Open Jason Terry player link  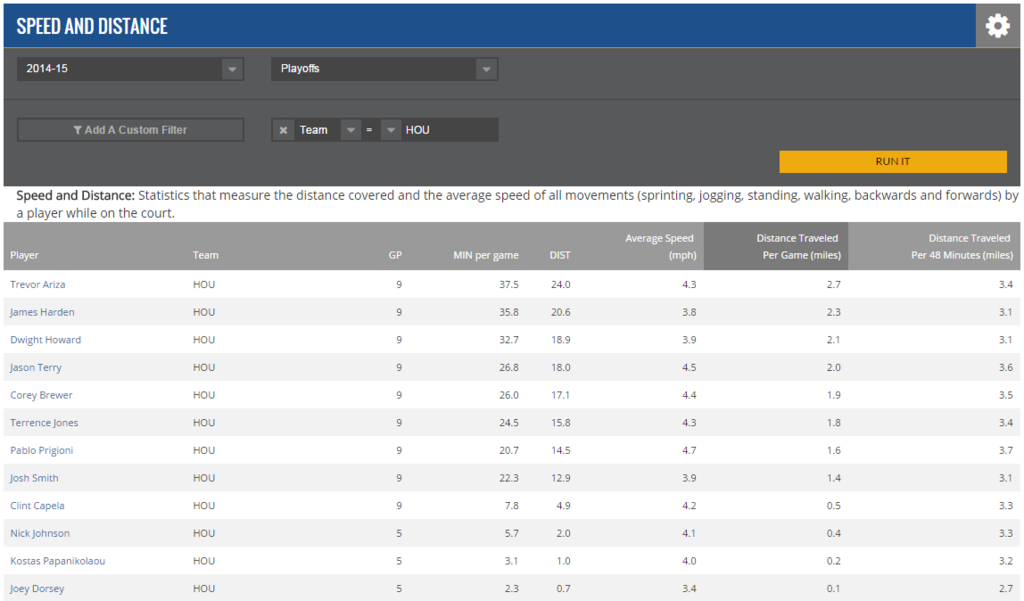[35, 367]
